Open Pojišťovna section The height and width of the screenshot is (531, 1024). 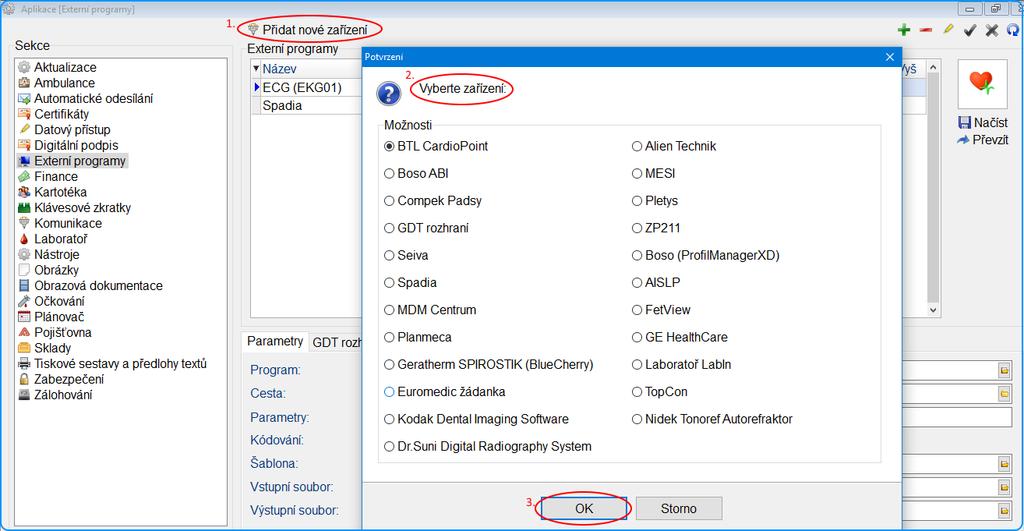[55, 332]
